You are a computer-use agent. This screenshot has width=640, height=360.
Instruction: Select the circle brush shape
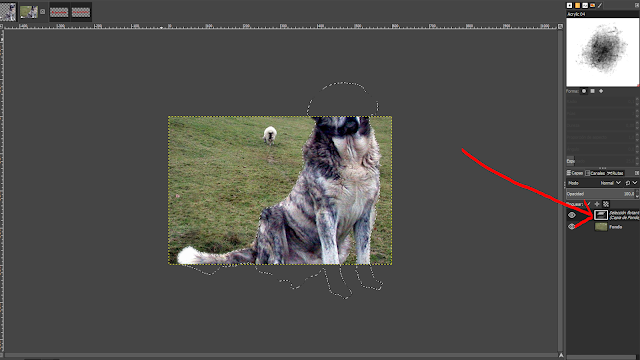(x=584, y=91)
